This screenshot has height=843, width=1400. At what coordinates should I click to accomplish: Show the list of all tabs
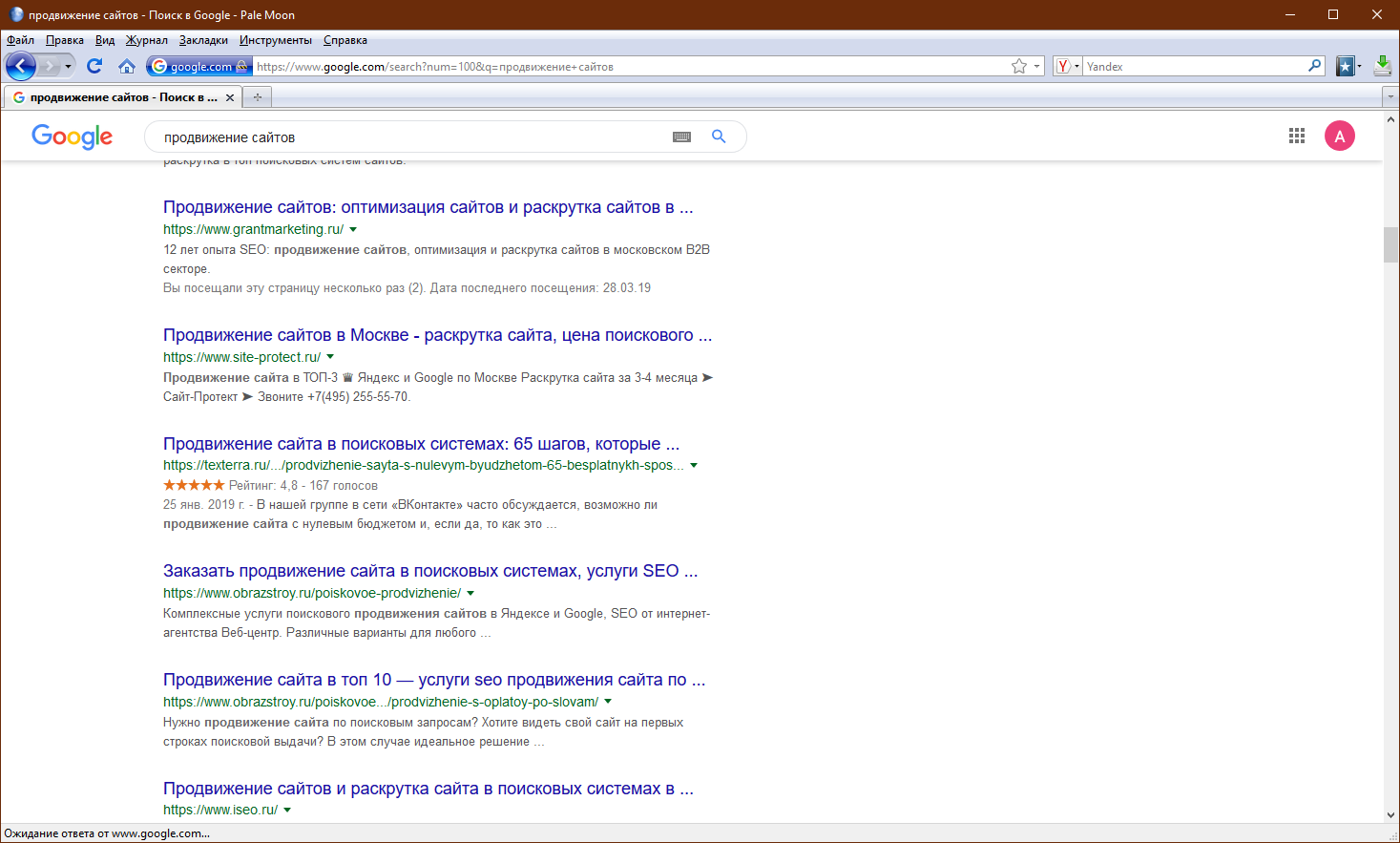click(1390, 97)
